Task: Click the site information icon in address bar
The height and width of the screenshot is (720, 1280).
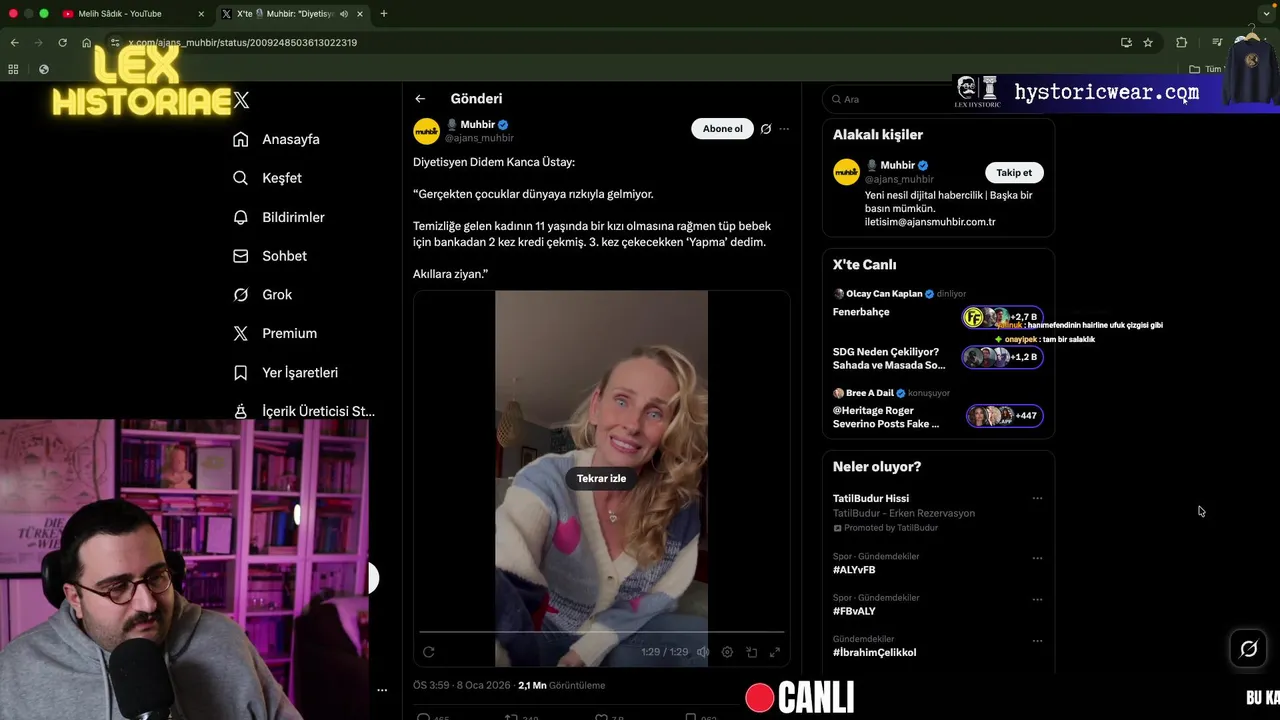Action: point(115,43)
